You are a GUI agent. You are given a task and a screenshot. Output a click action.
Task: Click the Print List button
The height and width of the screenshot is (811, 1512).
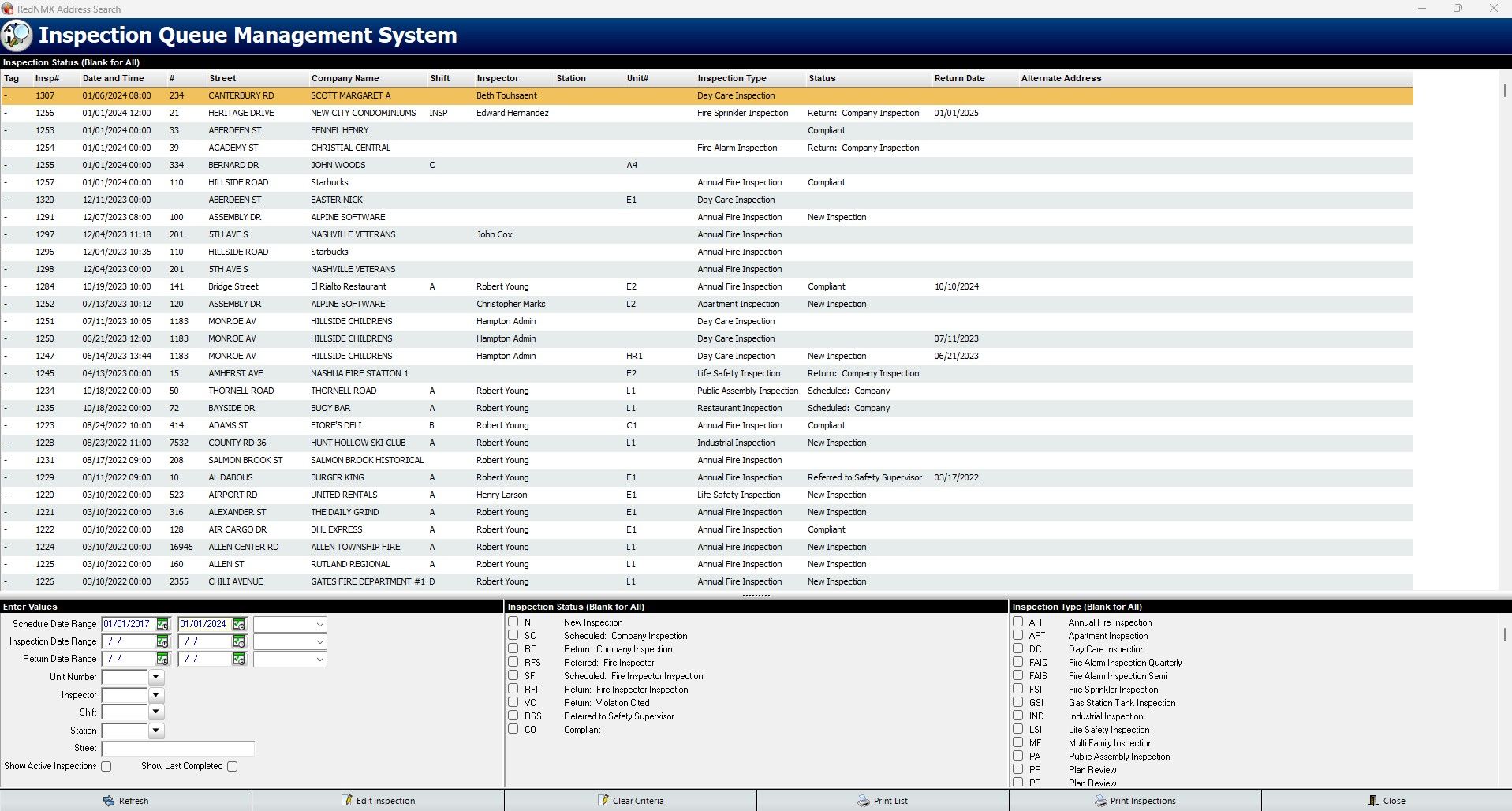[883, 801]
